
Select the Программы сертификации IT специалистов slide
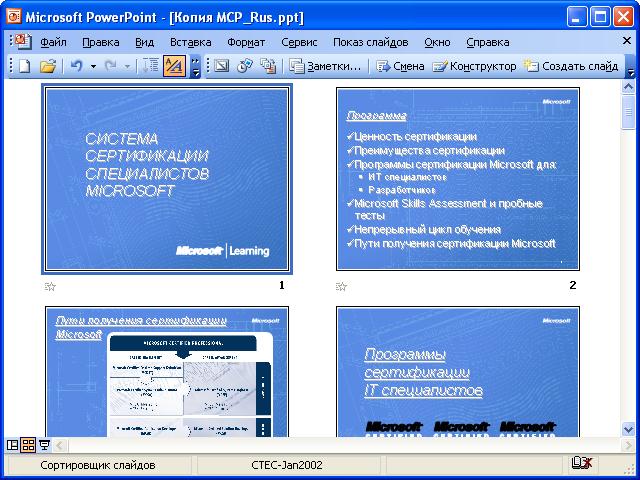(458, 371)
